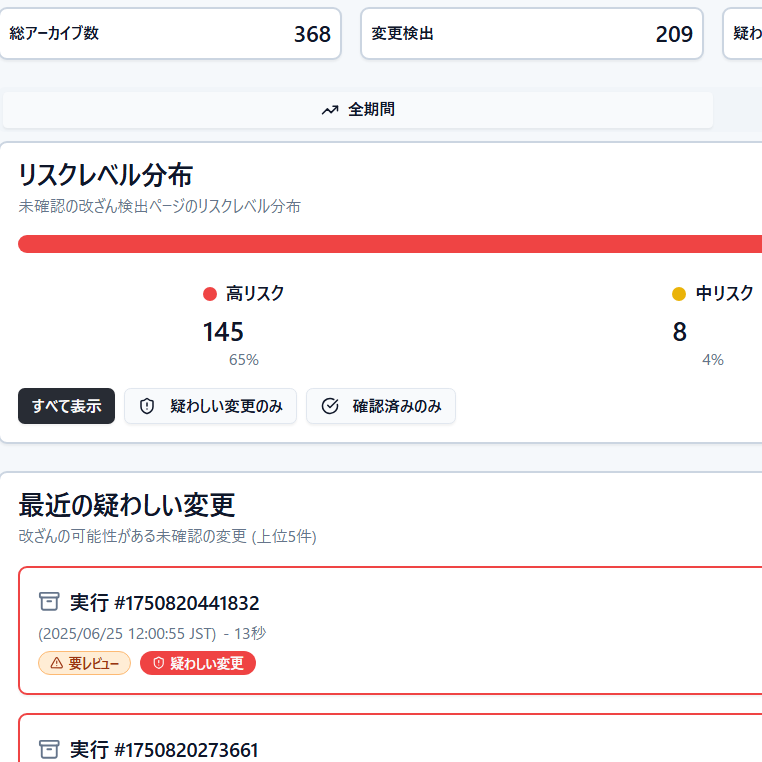Click the red risk distribution bar
Image resolution: width=762 pixels, height=762 pixels.
pyautogui.click(x=390, y=244)
